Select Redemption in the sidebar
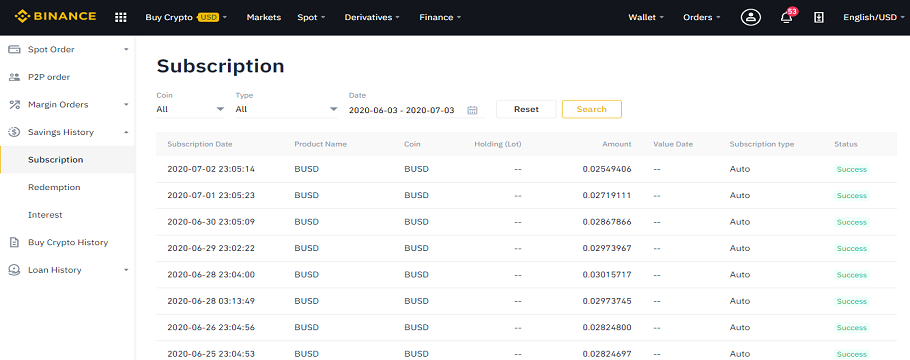The image size is (910, 360). pyautogui.click(x=54, y=188)
